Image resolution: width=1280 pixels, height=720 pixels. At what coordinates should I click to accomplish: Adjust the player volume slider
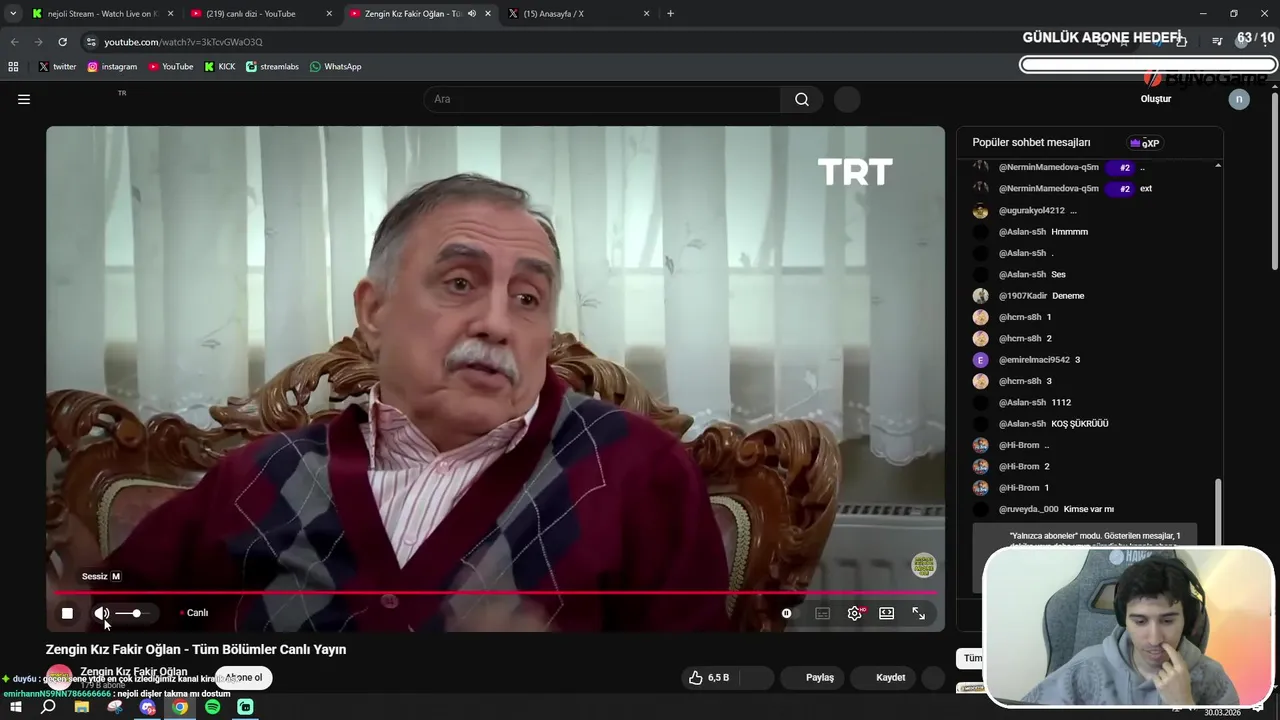(x=132, y=613)
